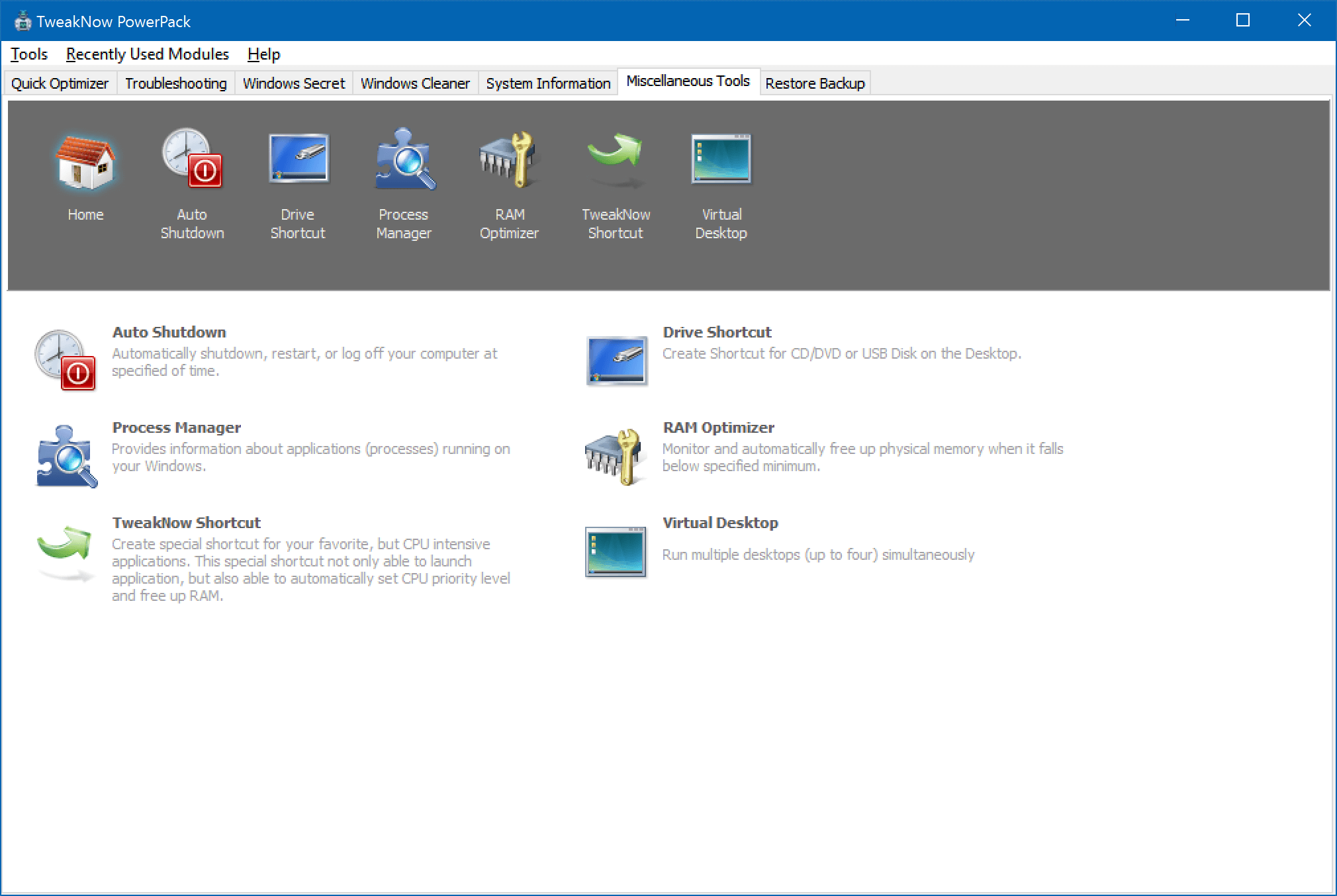This screenshot has width=1337, height=896.
Task: Open the Recently Used Modules menu
Action: coord(148,54)
